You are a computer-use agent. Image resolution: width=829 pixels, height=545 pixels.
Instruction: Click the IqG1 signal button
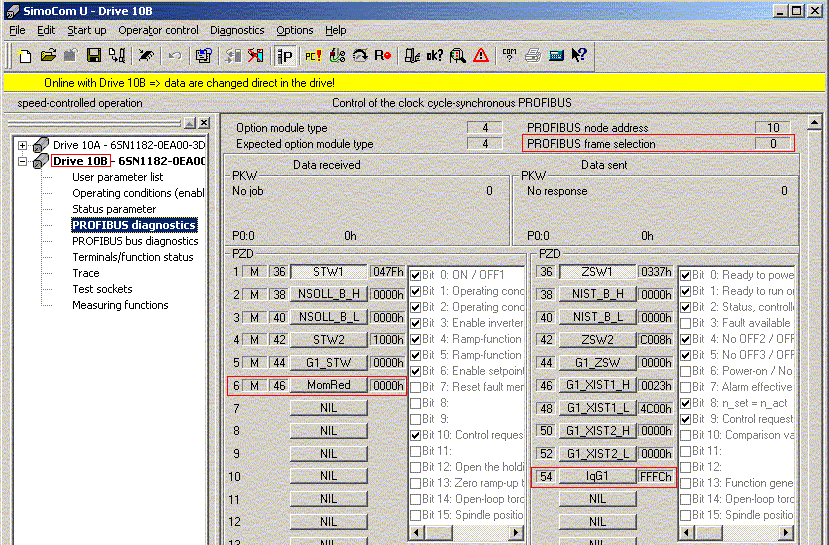pyautogui.click(x=597, y=476)
